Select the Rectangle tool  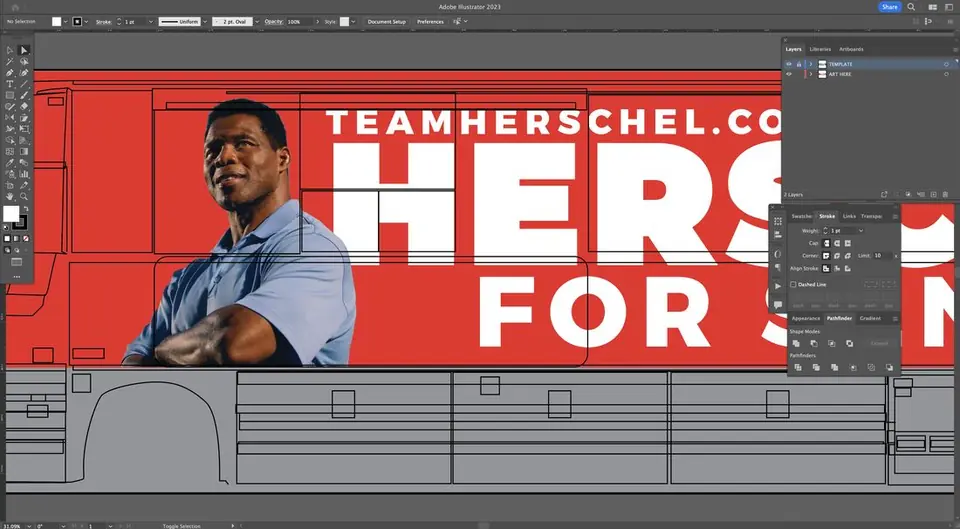pos(10,96)
